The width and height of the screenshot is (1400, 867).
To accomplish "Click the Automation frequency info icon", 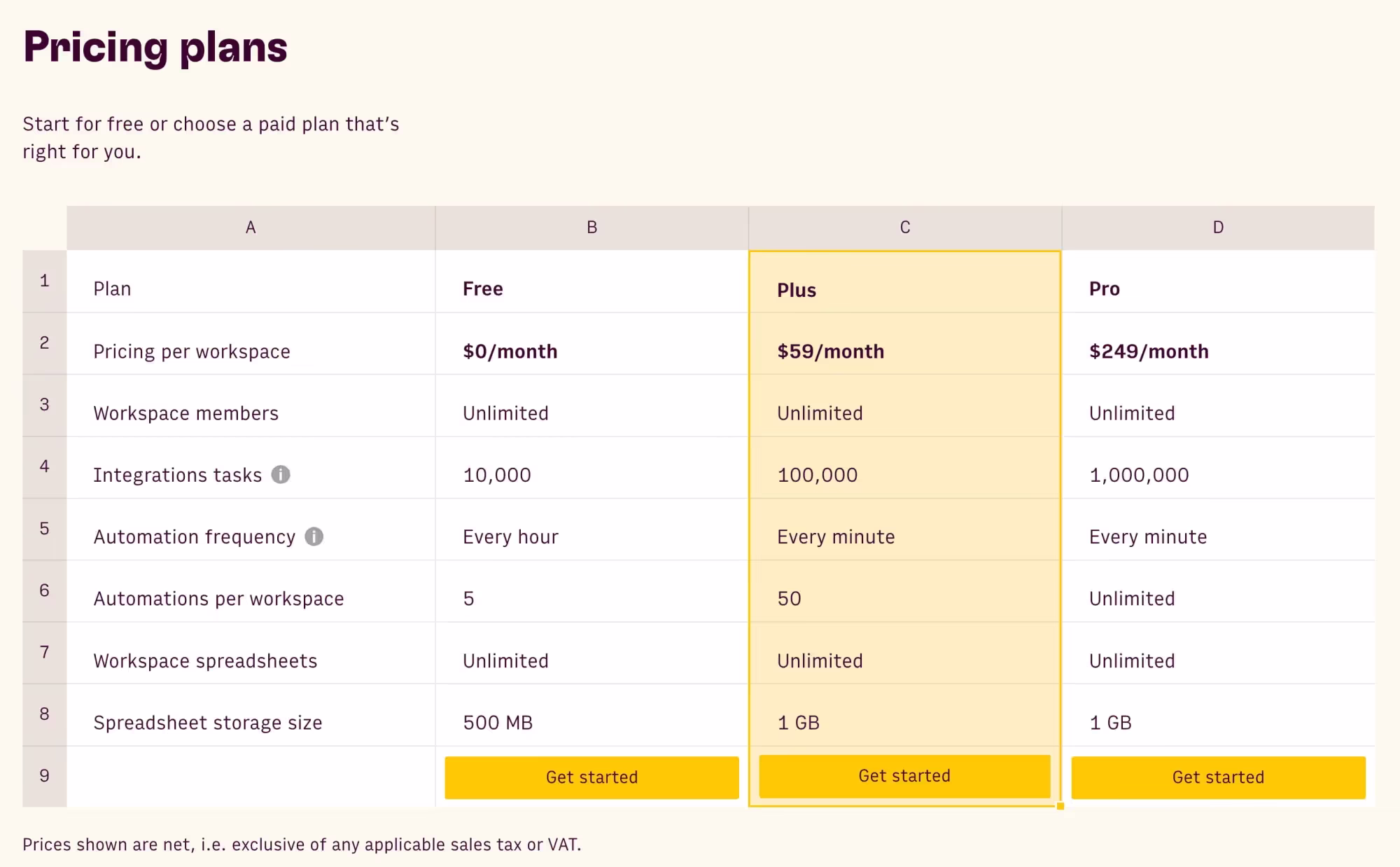I will point(314,536).
